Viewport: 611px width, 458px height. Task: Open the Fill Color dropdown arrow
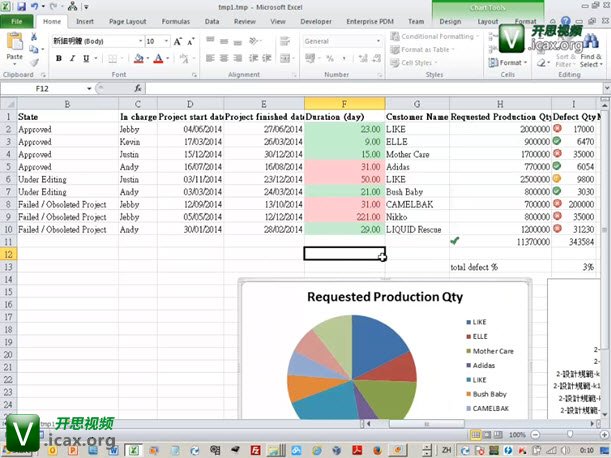click(x=148, y=58)
